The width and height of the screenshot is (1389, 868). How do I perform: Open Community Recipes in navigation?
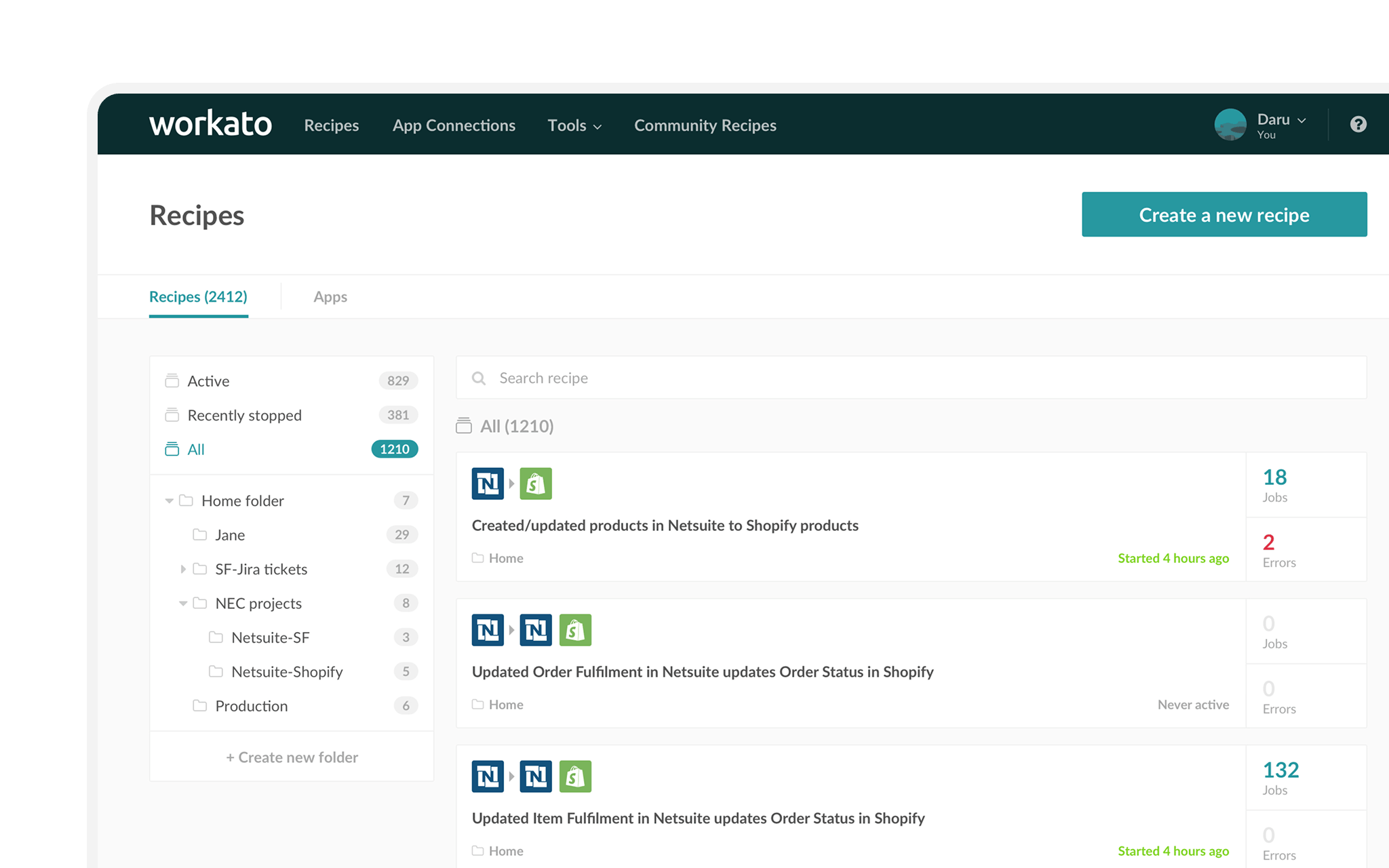point(705,125)
